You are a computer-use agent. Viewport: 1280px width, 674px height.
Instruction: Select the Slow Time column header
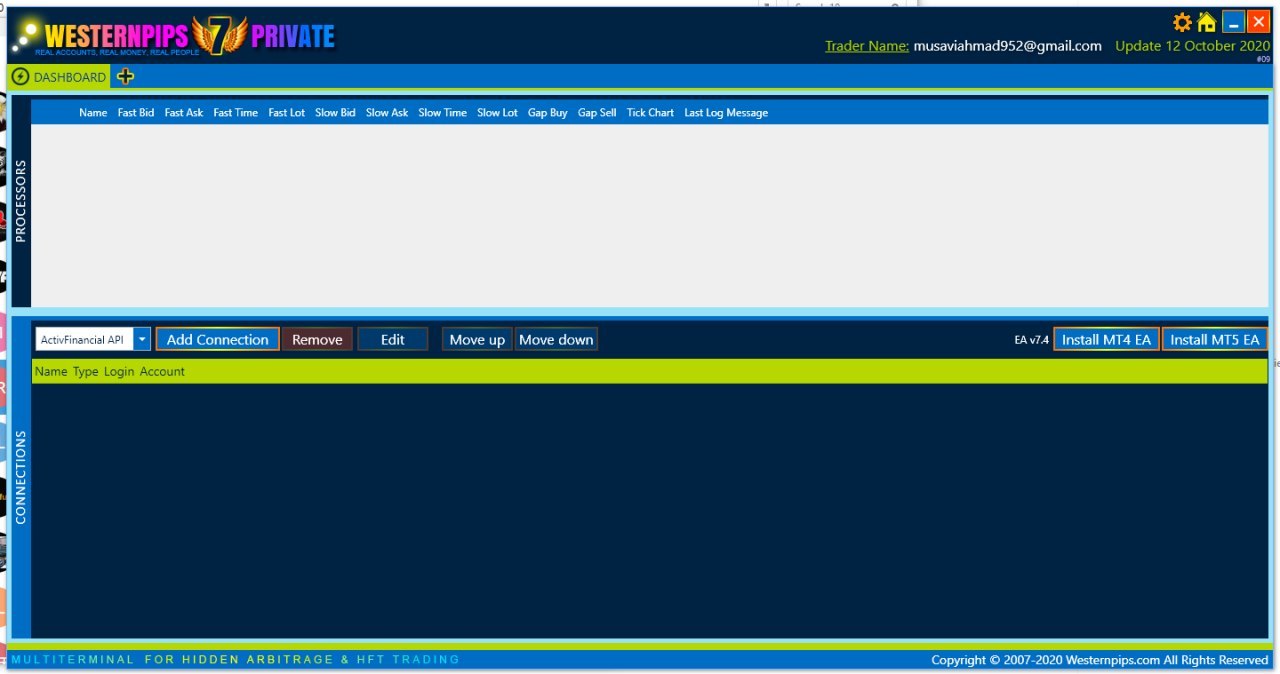tap(443, 113)
